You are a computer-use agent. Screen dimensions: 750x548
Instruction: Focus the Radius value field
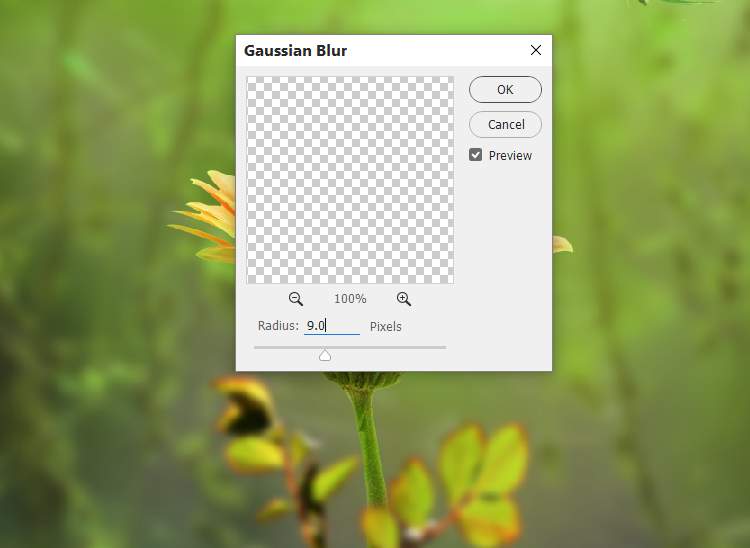tap(332, 326)
